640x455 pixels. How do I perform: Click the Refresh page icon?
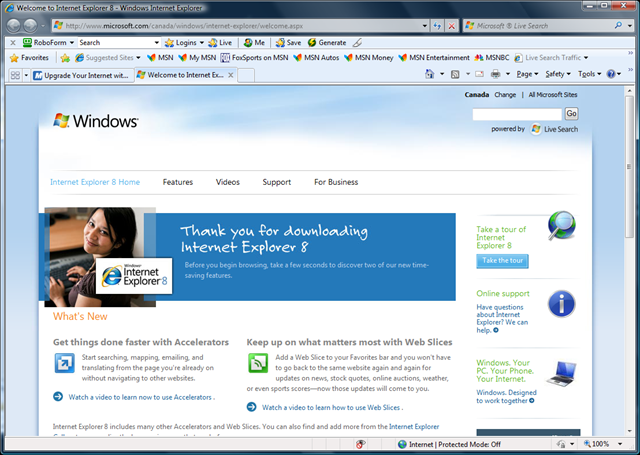click(437, 26)
